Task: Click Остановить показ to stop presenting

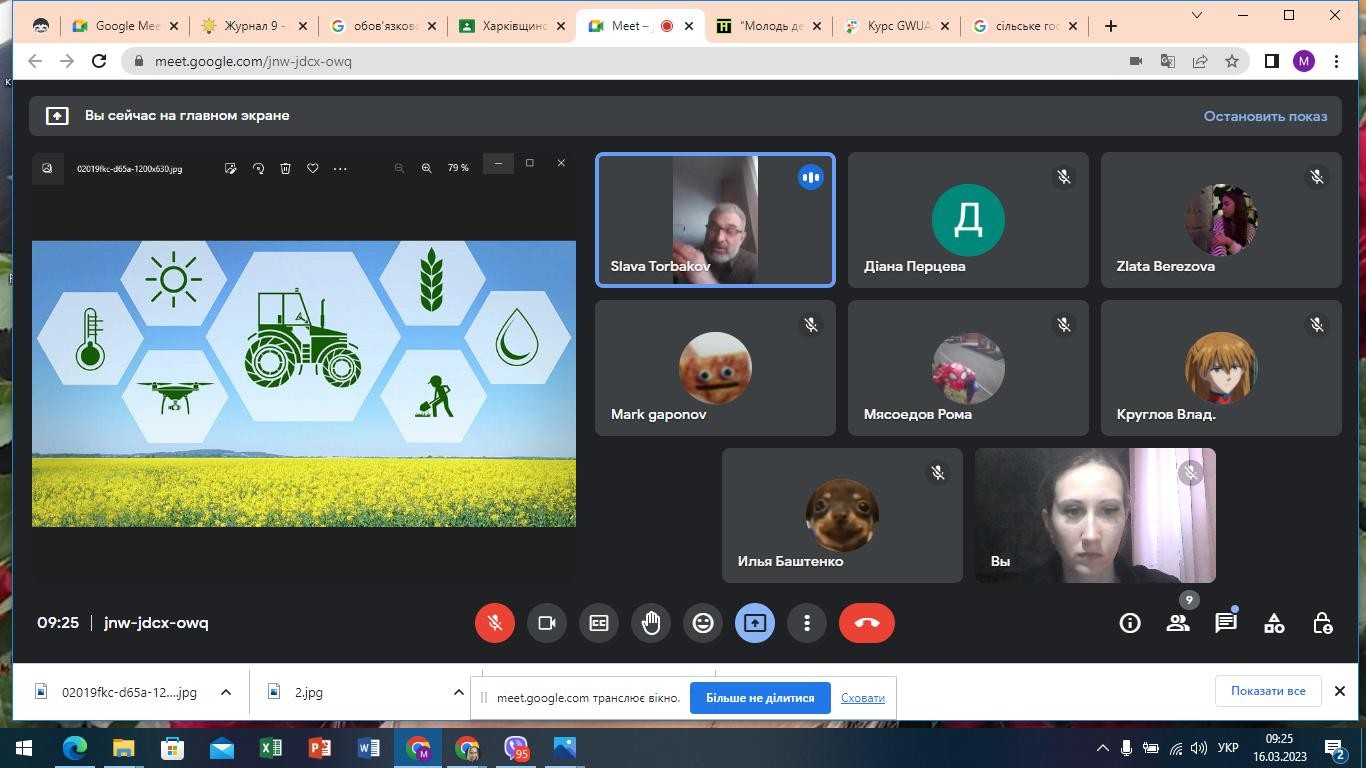Action: 1265,116
